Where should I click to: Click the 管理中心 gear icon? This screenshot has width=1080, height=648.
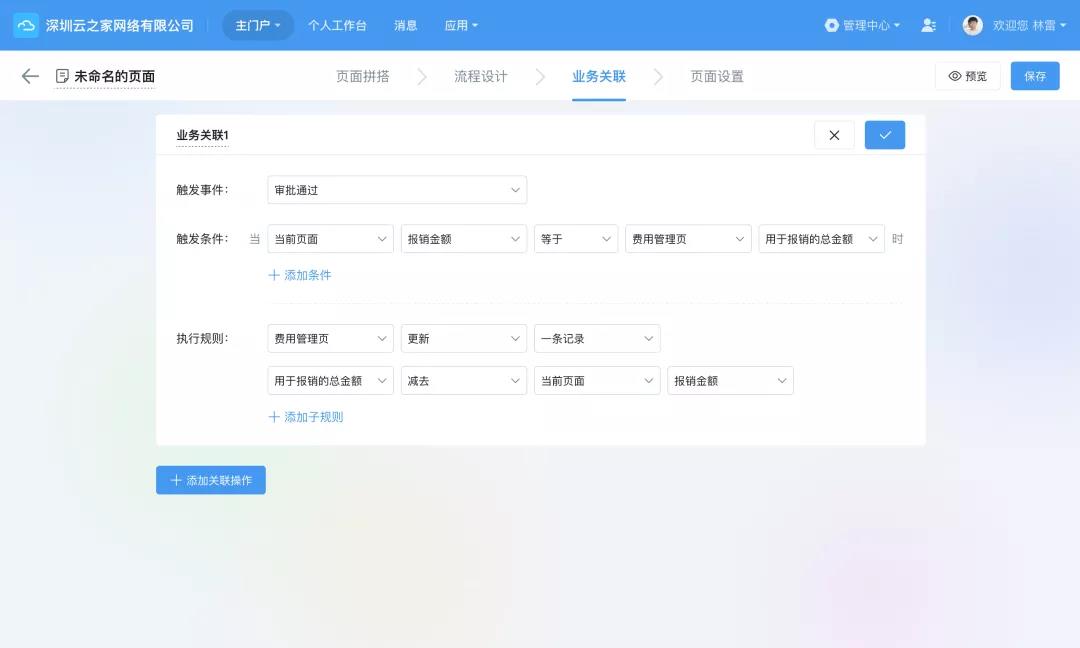[x=831, y=25]
